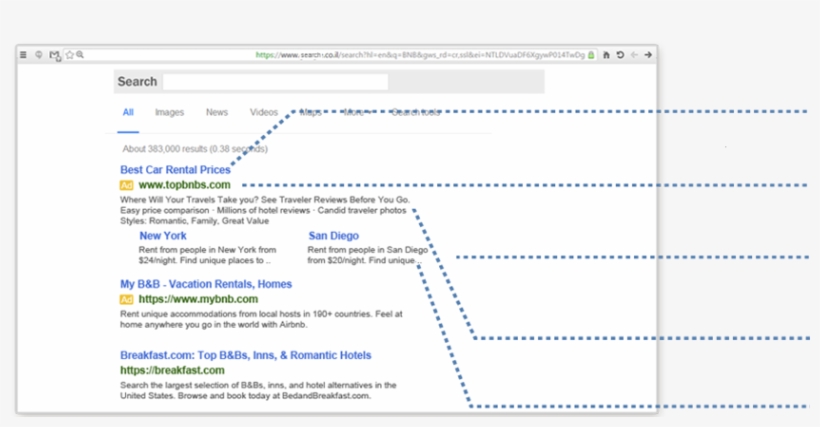Screen dimensions: 820x427
Task: Open the New York sitelink
Action: click(x=163, y=236)
